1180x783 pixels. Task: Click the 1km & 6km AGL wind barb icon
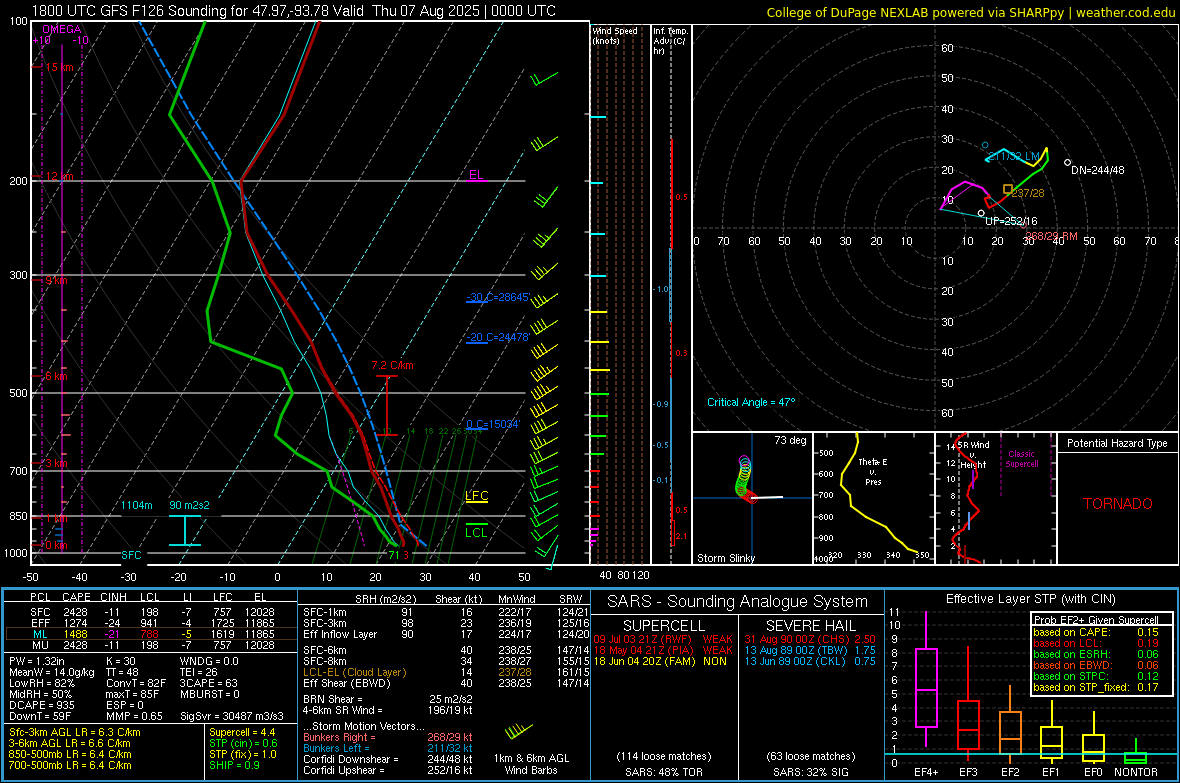click(519, 730)
